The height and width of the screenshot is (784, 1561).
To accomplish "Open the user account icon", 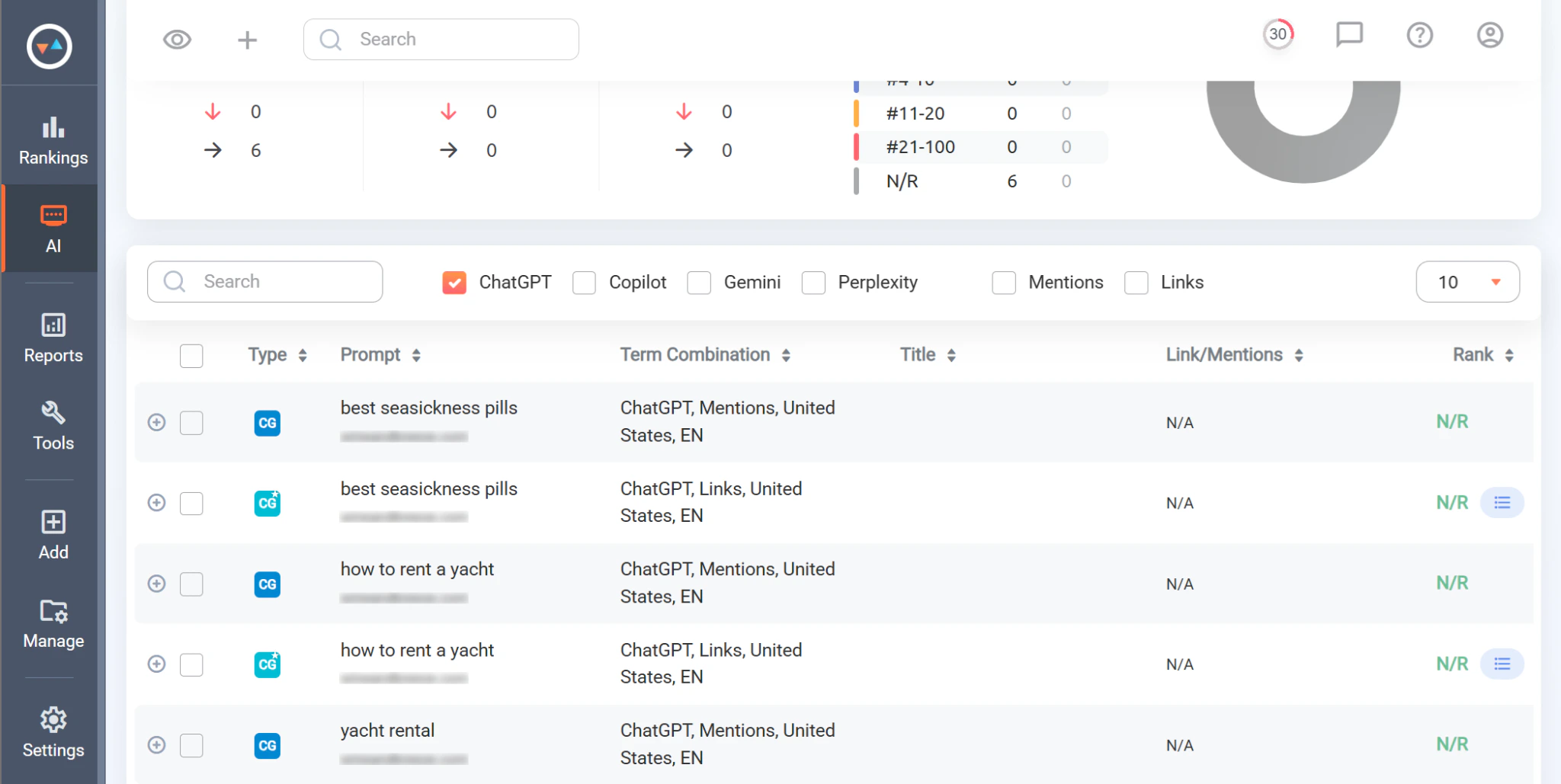I will [1489, 35].
